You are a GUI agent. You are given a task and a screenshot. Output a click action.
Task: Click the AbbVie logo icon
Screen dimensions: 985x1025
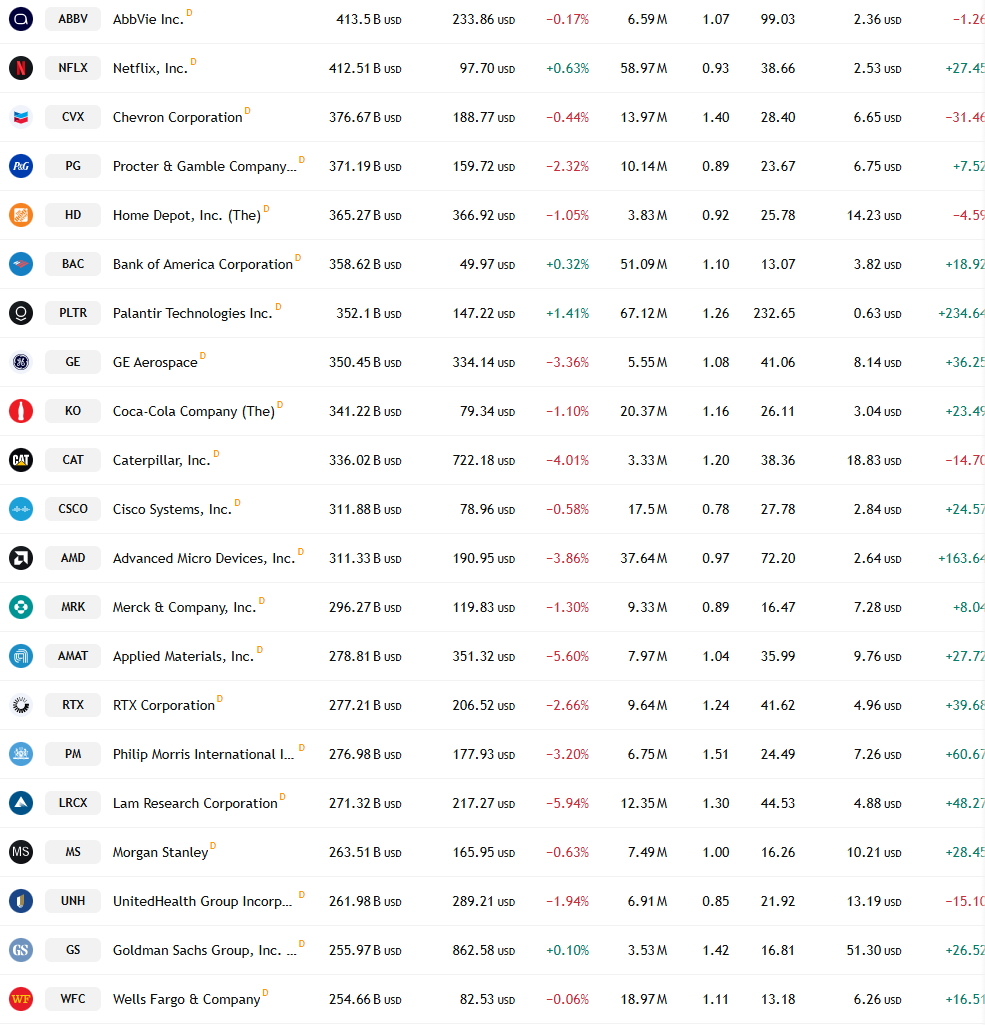click(x=21, y=19)
